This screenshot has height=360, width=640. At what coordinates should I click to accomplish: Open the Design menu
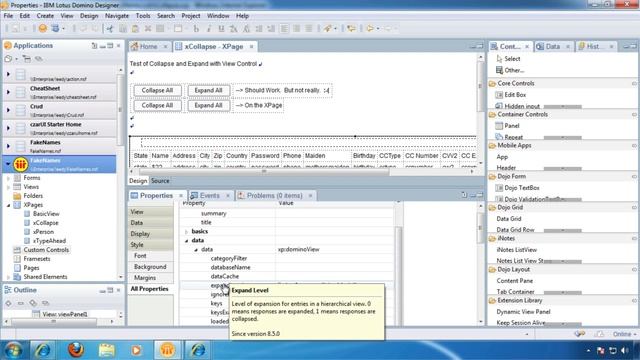(89, 16)
